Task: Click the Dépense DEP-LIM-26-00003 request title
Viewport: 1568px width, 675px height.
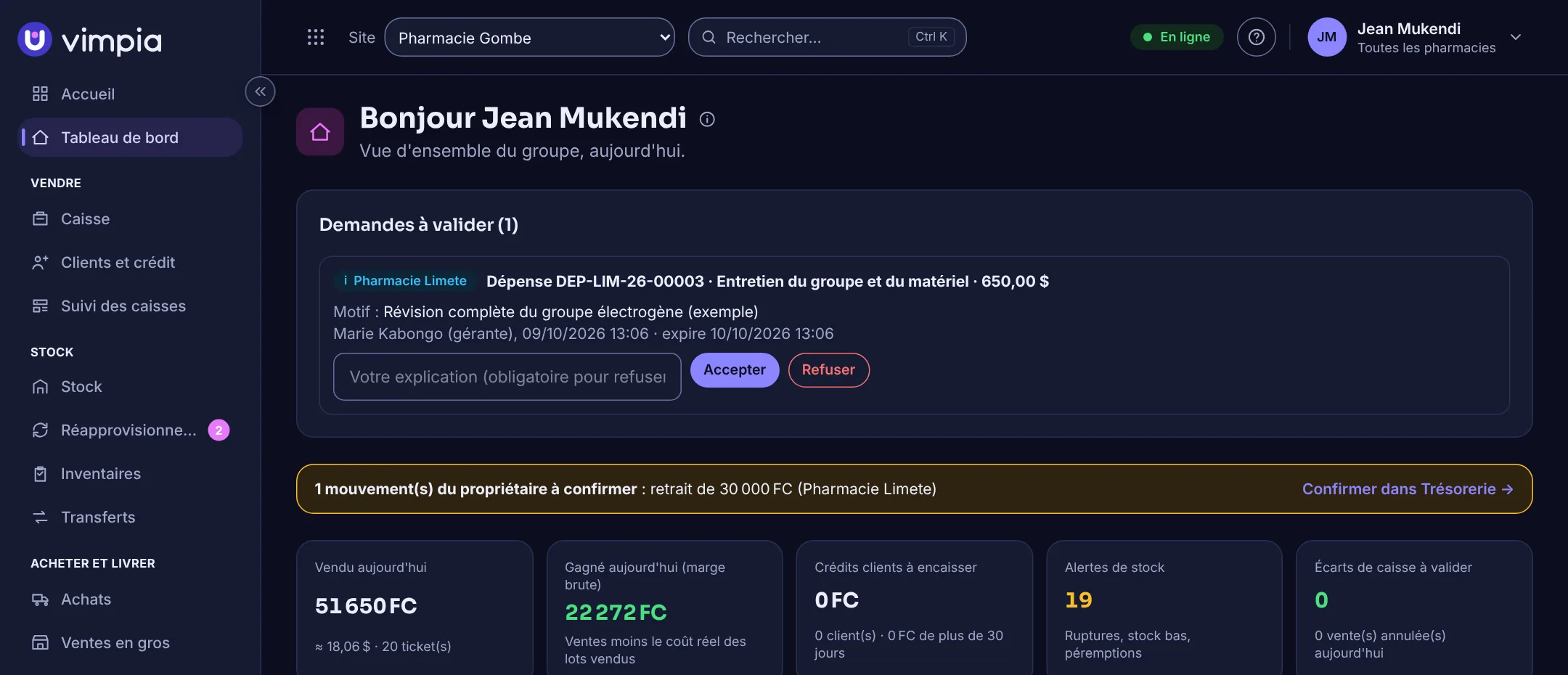Action: tap(767, 281)
